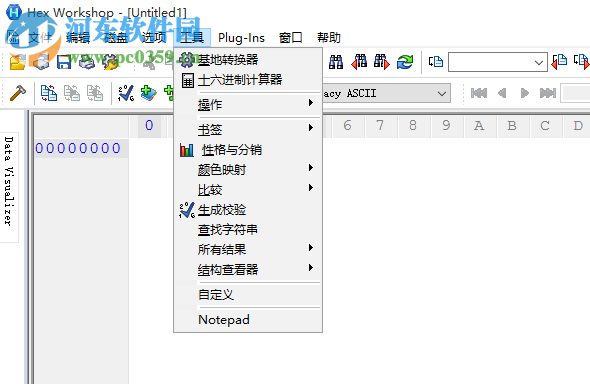Click the hammer tool icon
Viewport: 590px width, 384px height.
17,93
